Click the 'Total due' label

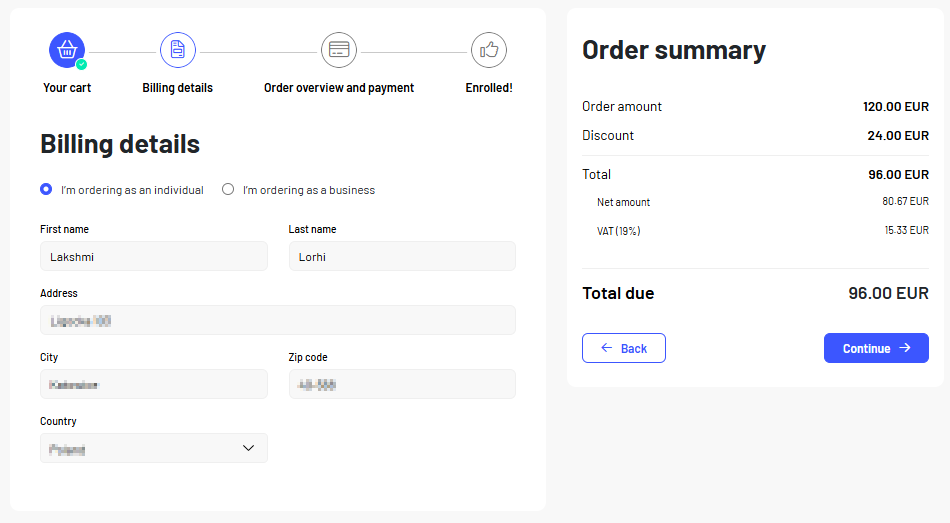618,293
